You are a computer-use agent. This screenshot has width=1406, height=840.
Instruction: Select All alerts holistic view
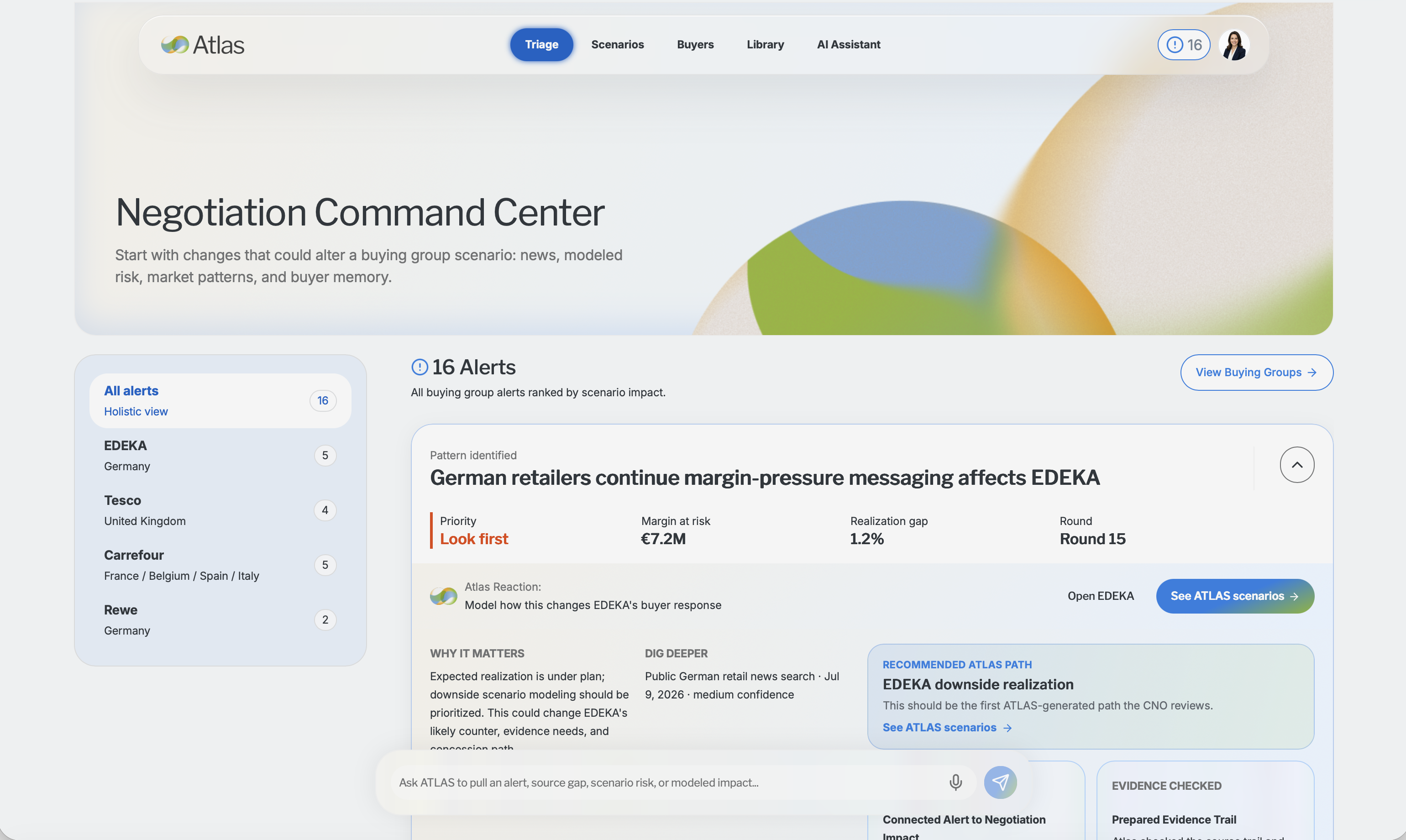coord(220,401)
